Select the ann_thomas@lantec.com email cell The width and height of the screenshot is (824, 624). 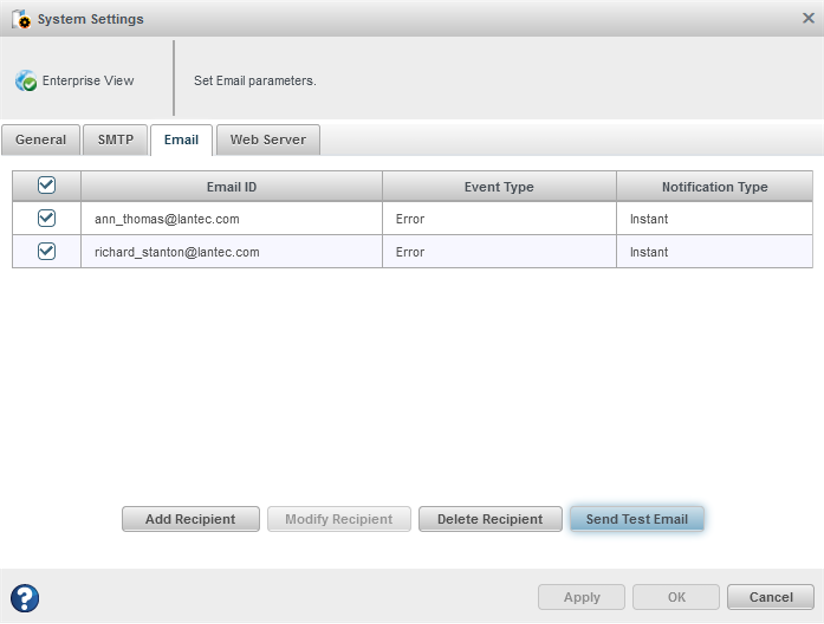(167, 219)
